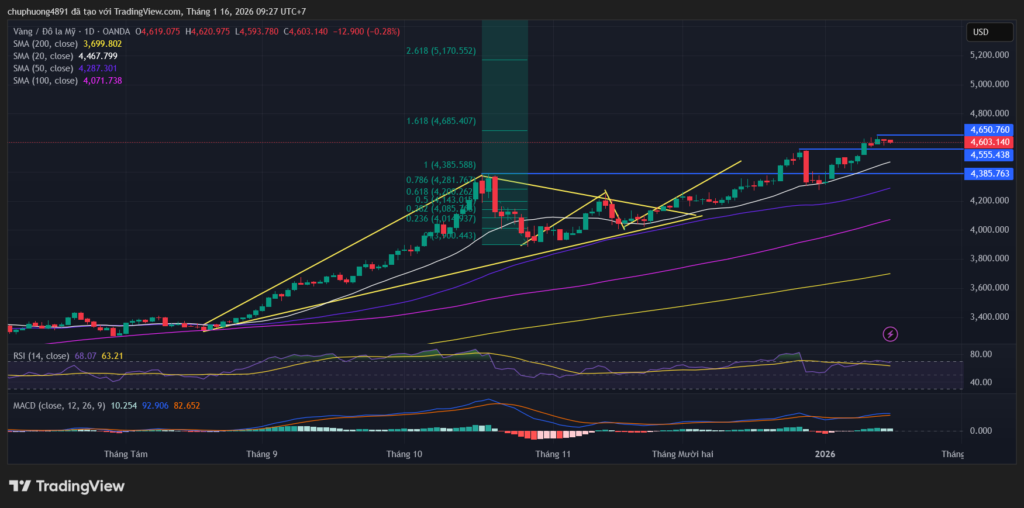Select the SMA (50, close) indicator legend
The height and width of the screenshot is (508, 1024).
tap(44, 69)
